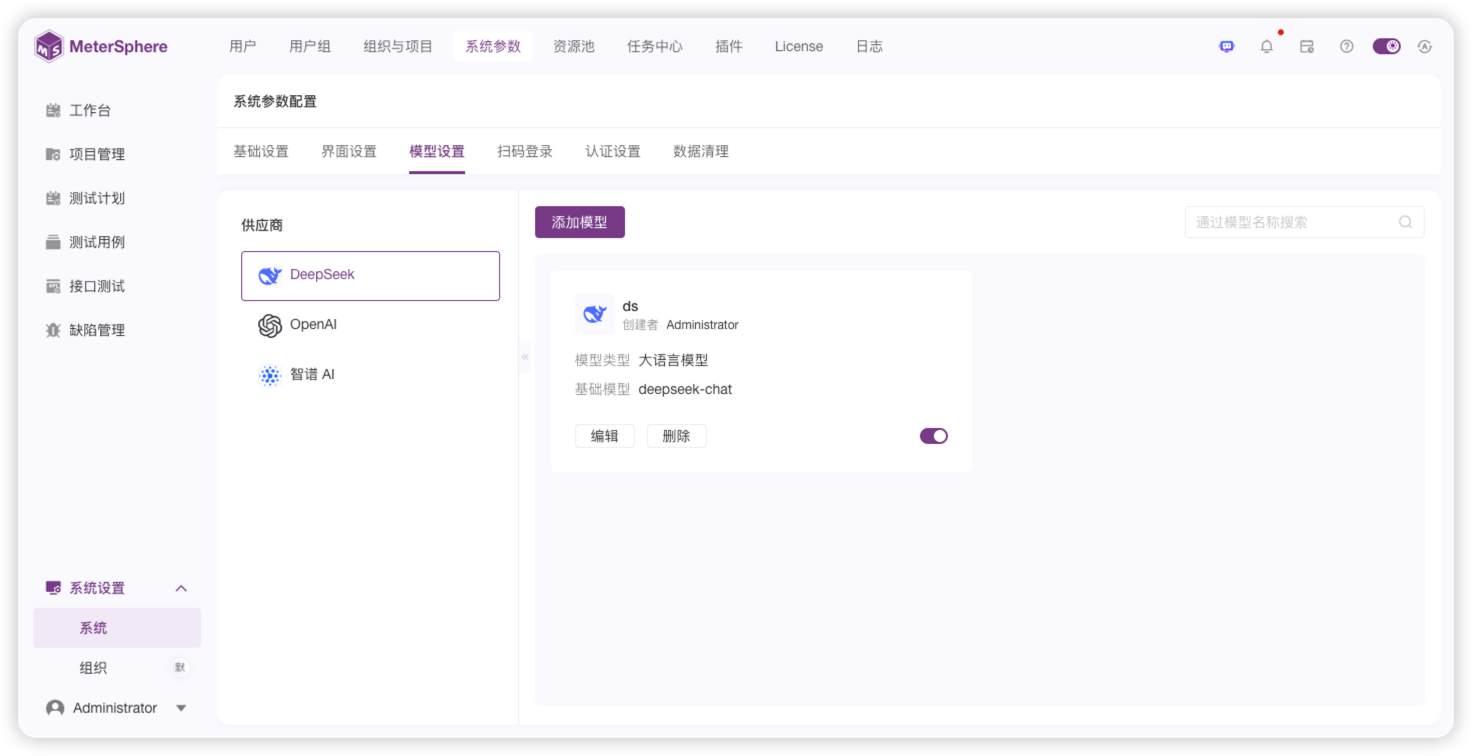This screenshot has width=1472, height=756.
Task: Switch to the 扫码登录 tab
Action: (x=525, y=152)
